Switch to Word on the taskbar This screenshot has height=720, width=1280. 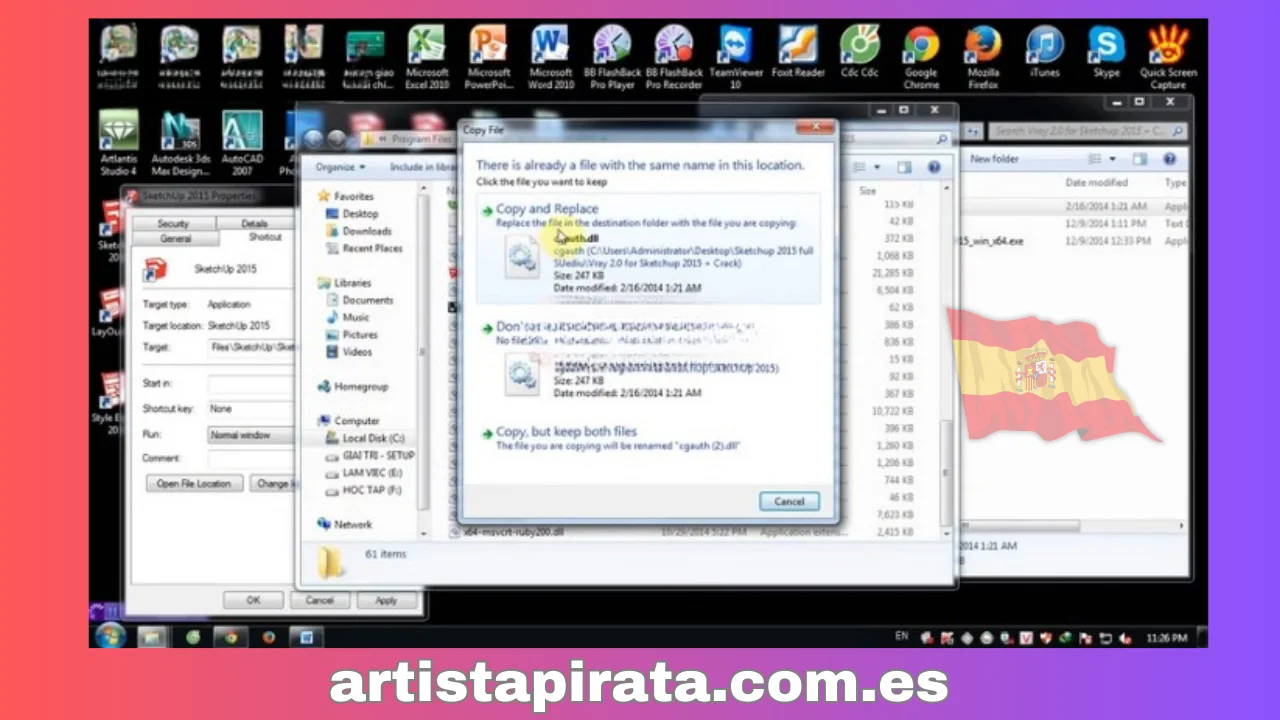(x=307, y=636)
